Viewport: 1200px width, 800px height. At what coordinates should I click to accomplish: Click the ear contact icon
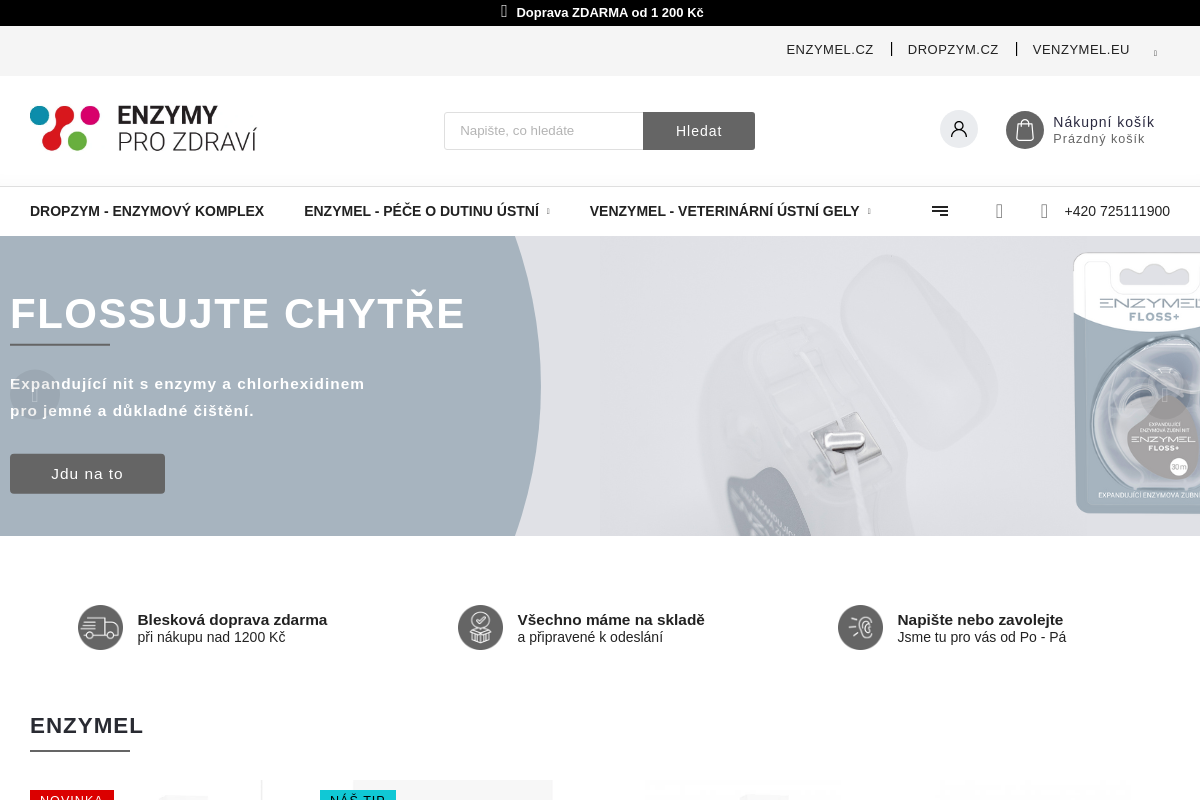coord(860,627)
